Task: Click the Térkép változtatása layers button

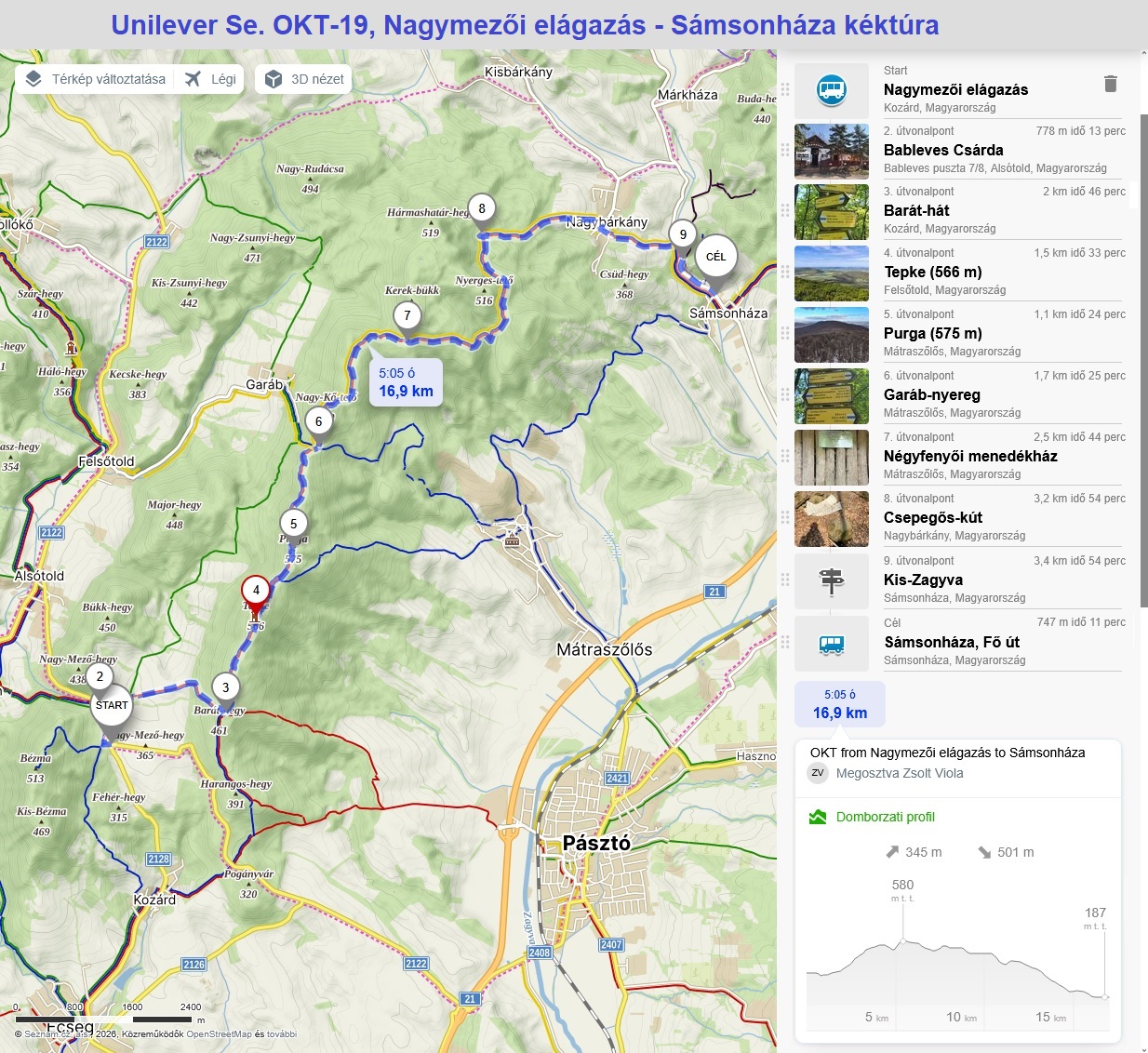Action: pyautogui.click(x=95, y=79)
